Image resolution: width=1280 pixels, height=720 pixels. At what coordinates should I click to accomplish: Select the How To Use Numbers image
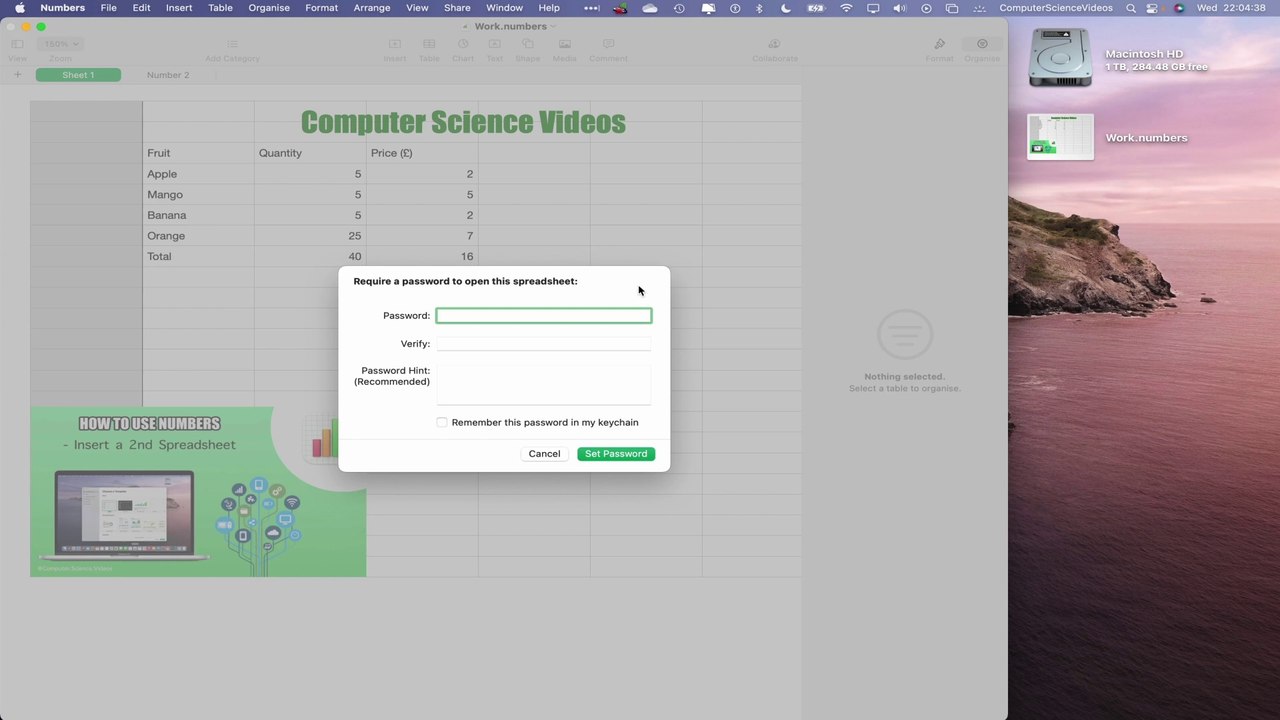[198, 491]
